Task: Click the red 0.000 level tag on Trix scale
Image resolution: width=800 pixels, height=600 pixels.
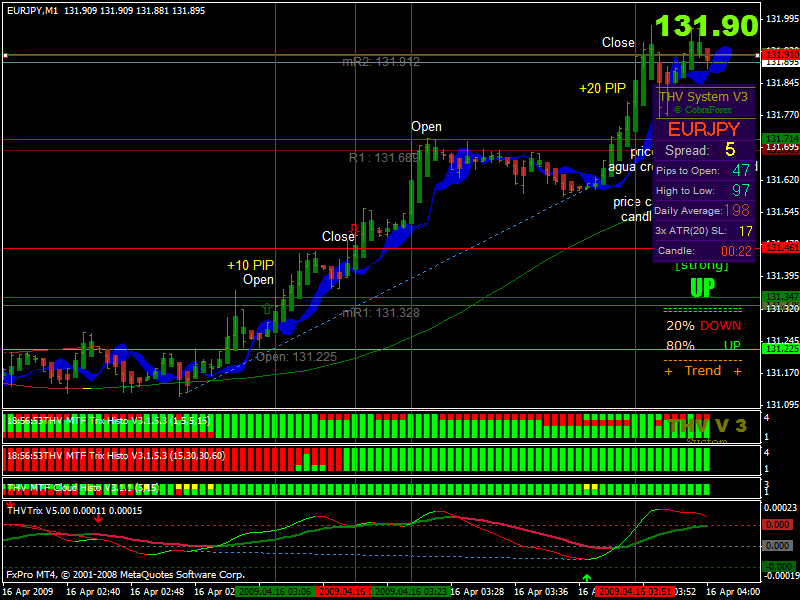Action: tap(778, 524)
